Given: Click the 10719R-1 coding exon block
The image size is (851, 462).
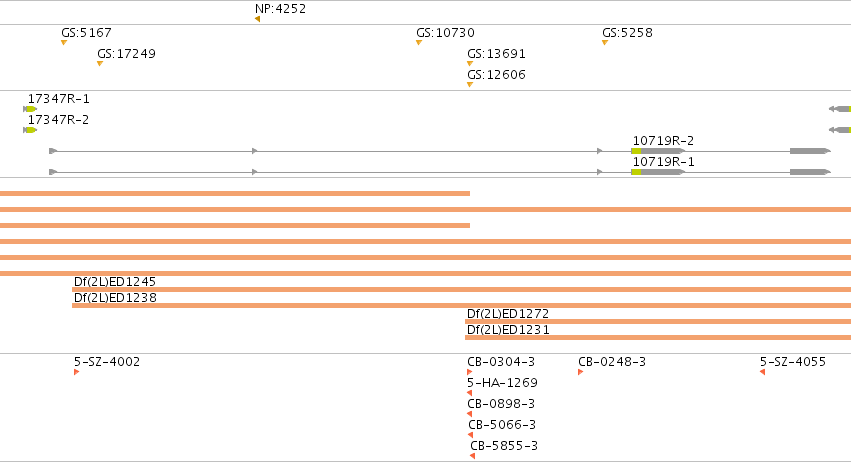Looking at the screenshot, I should coord(636,172).
